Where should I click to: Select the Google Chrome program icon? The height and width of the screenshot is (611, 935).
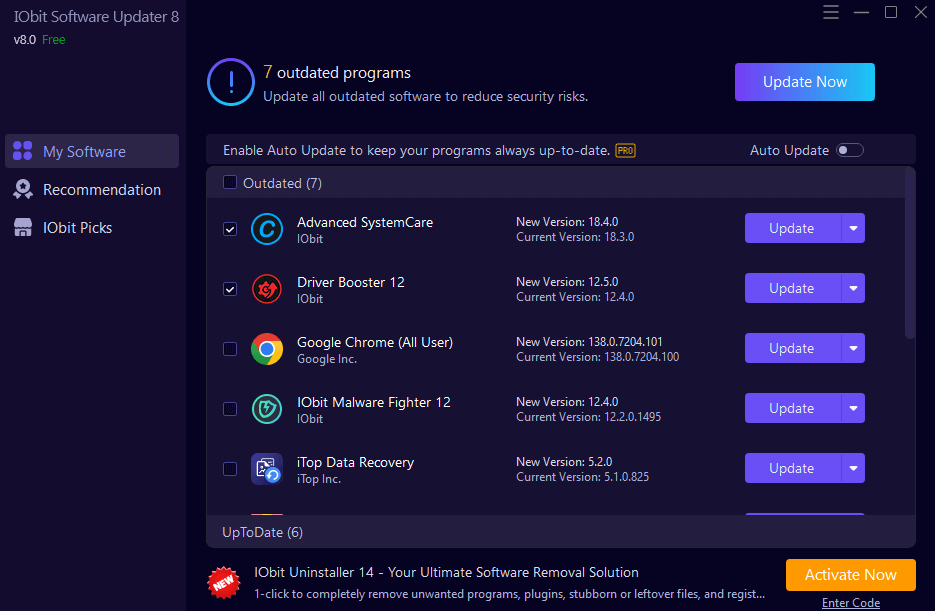pyautogui.click(x=267, y=349)
